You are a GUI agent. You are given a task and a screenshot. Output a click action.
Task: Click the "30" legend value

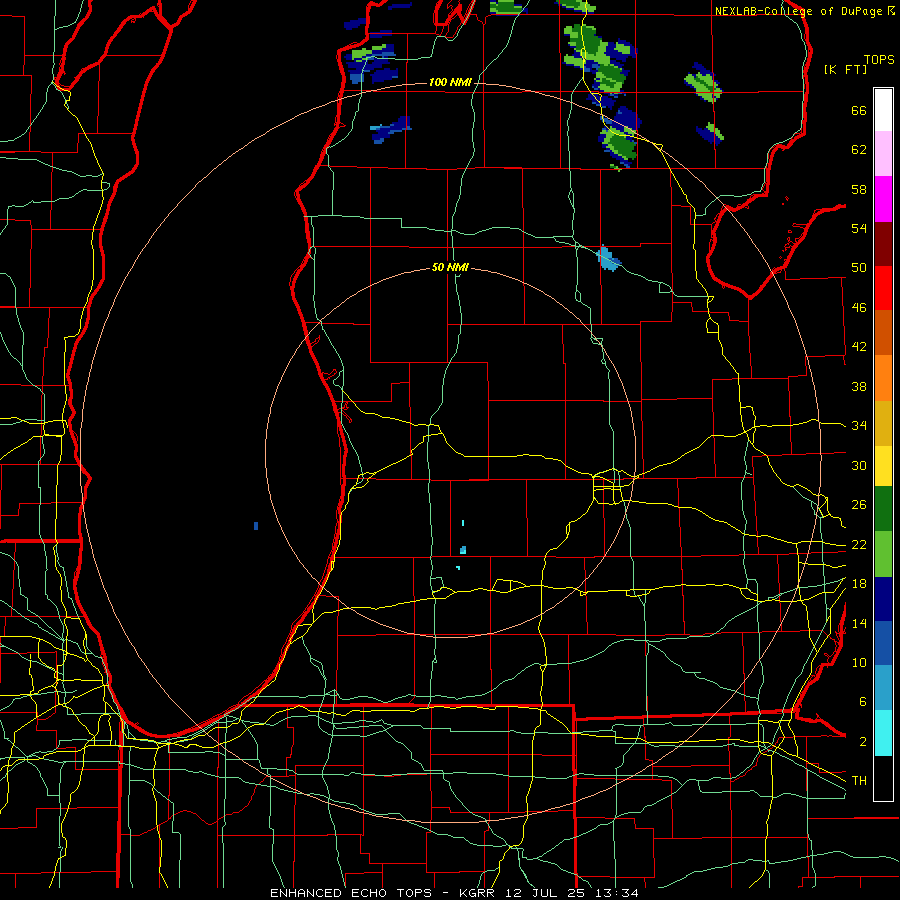[x=859, y=465]
